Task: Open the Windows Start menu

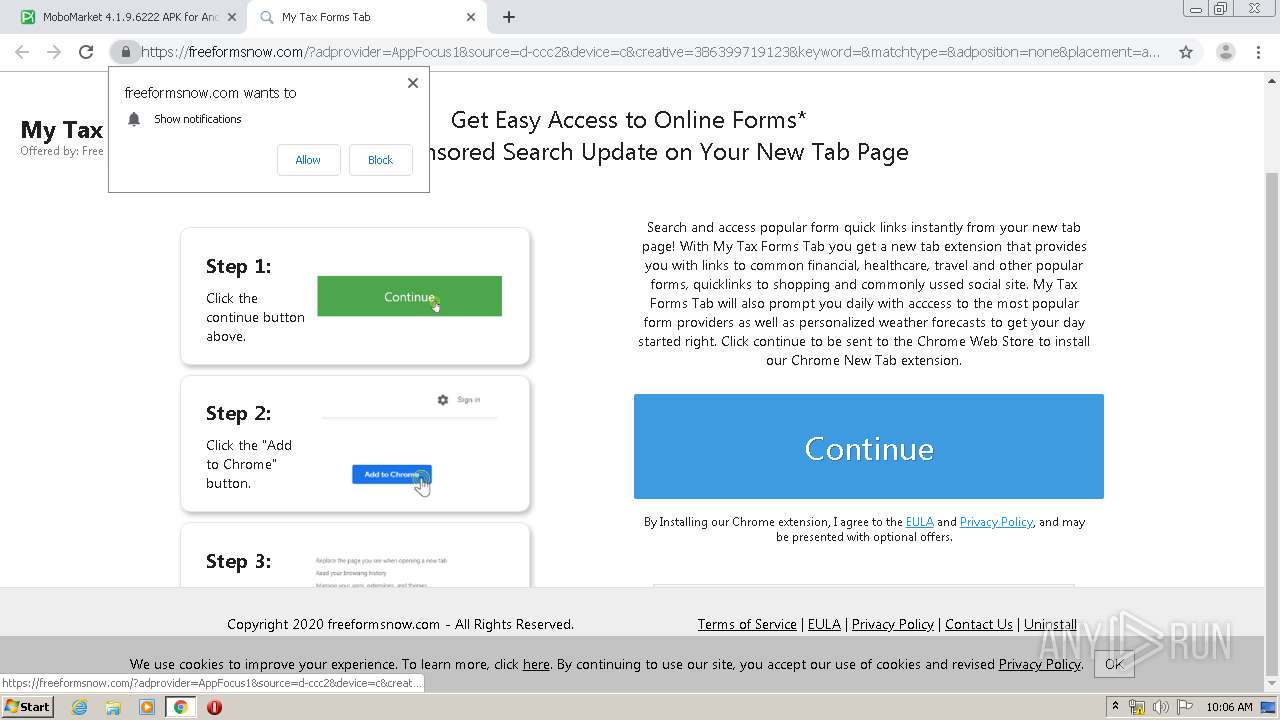Action: 27,707
